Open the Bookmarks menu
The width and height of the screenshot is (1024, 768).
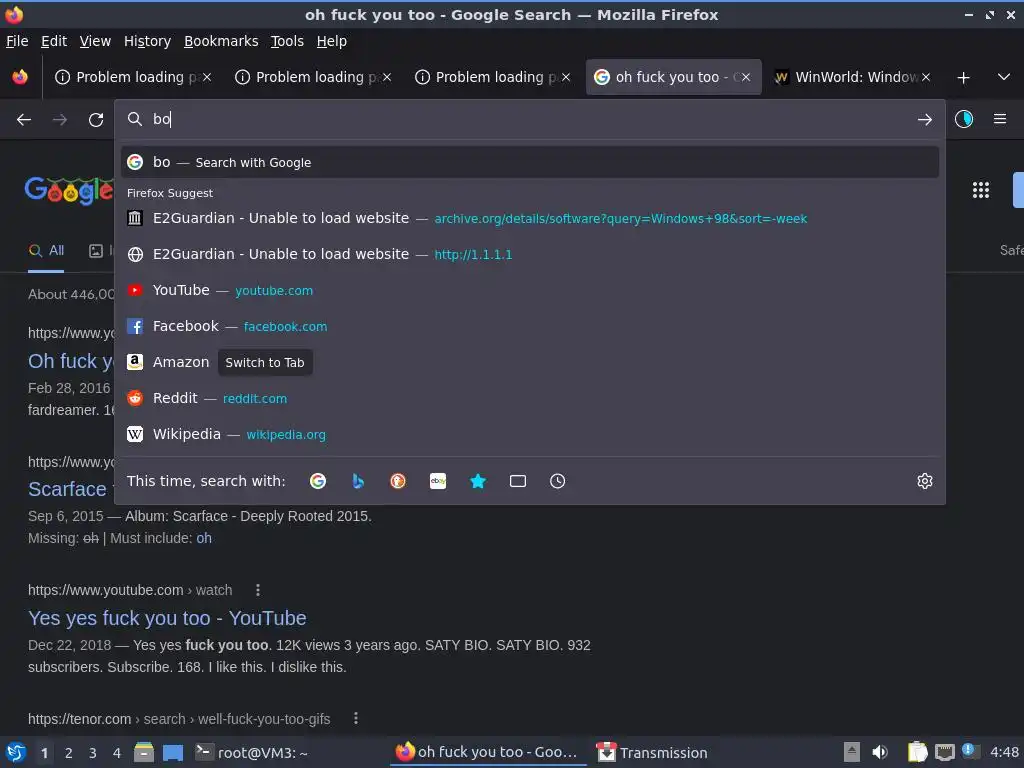click(x=221, y=41)
